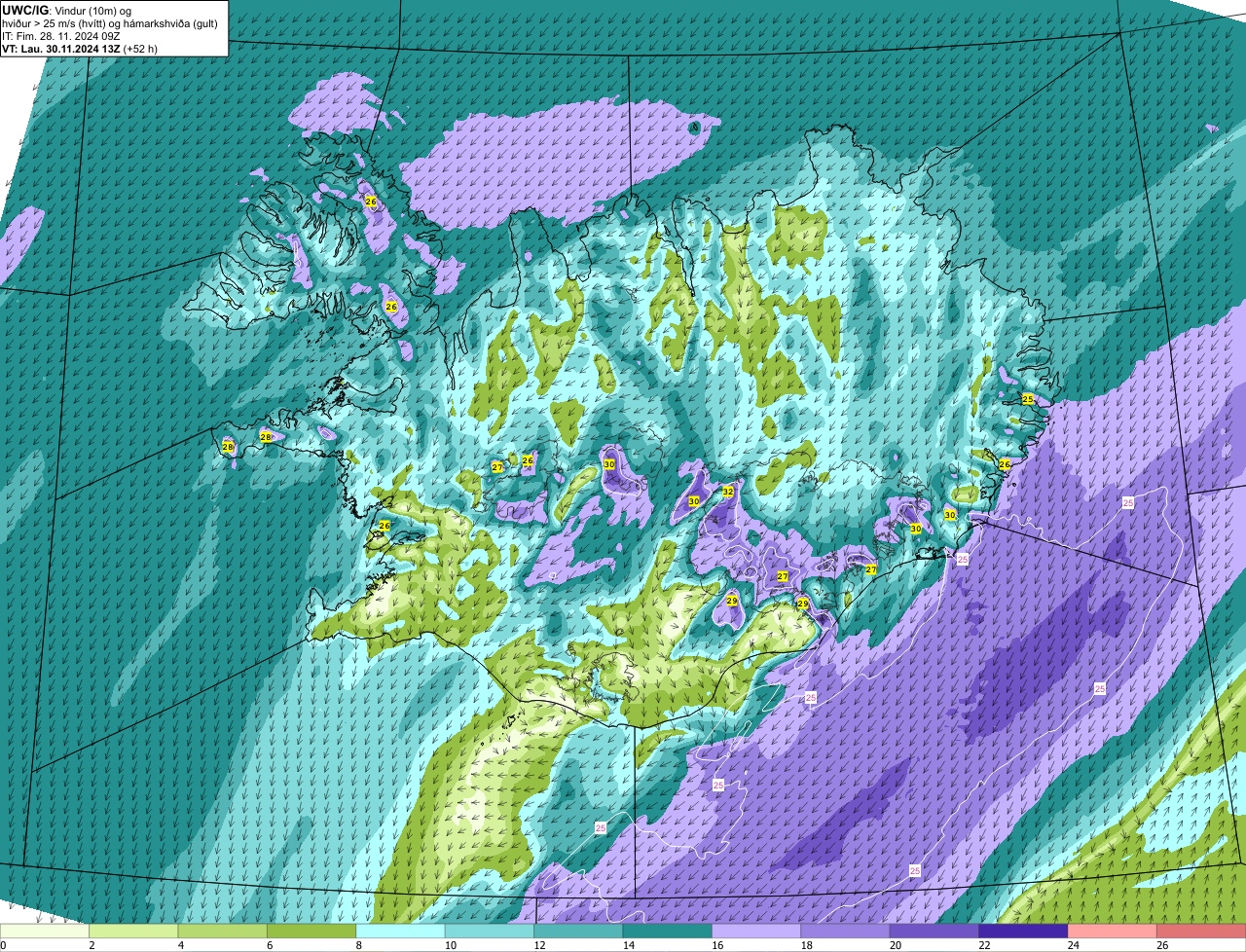The height and width of the screenshot is (952, 1246).
Task: Pick the 12–14 m/s teal legend swatch
Action: point(579,931)
